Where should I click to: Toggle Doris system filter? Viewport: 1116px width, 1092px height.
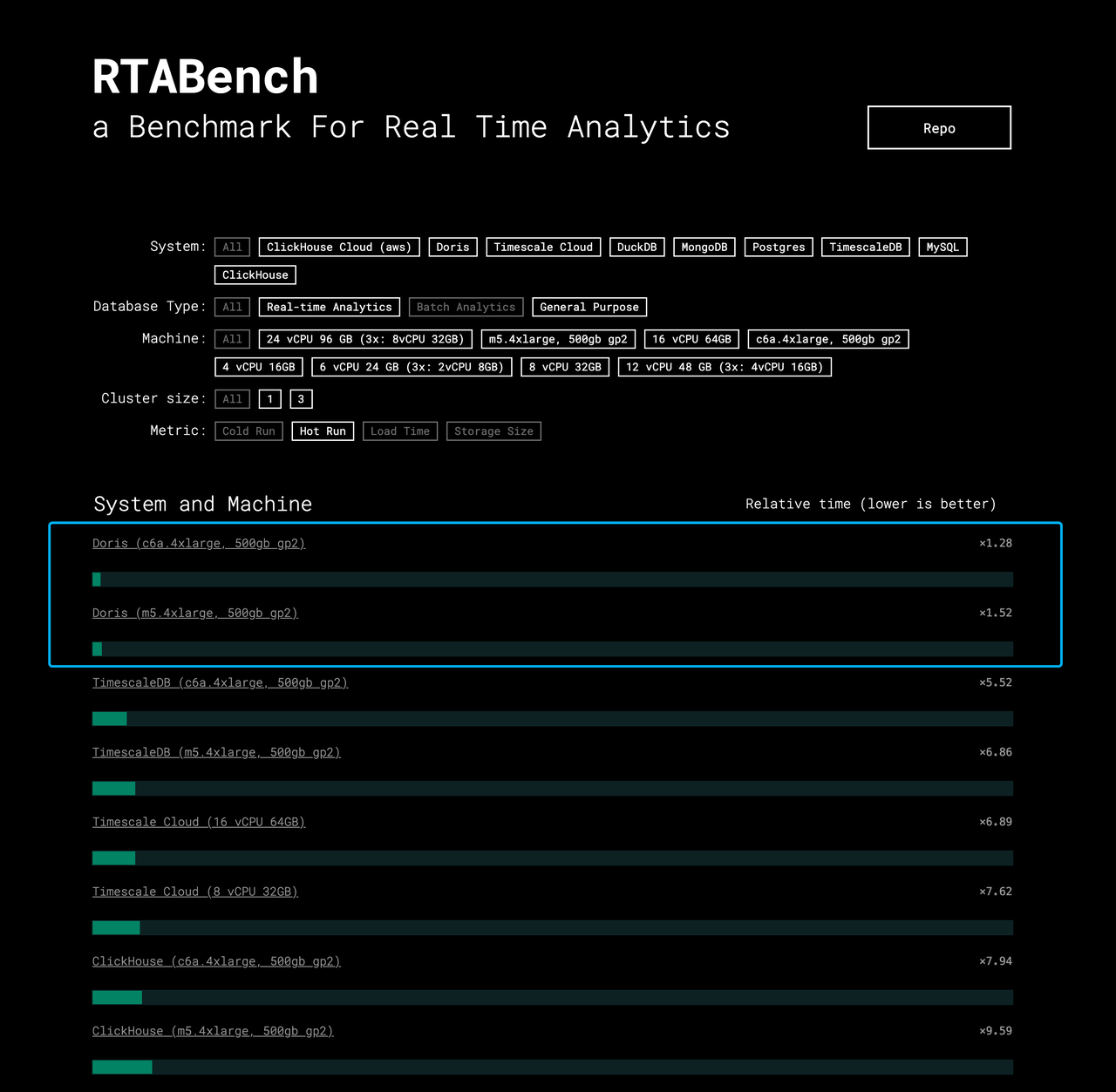pos(453,247)
